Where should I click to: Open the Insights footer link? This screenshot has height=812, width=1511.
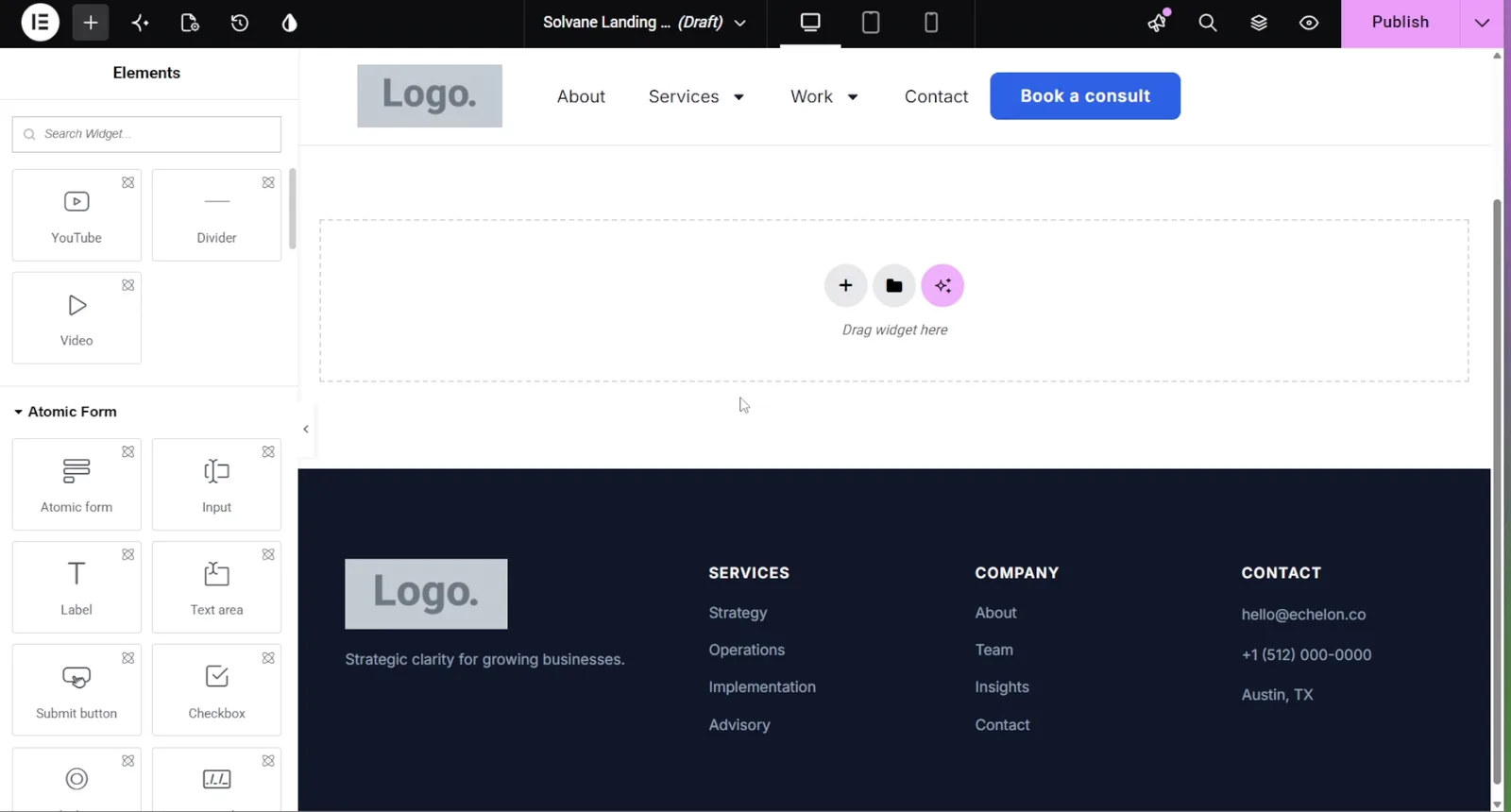pos(1002,687)
